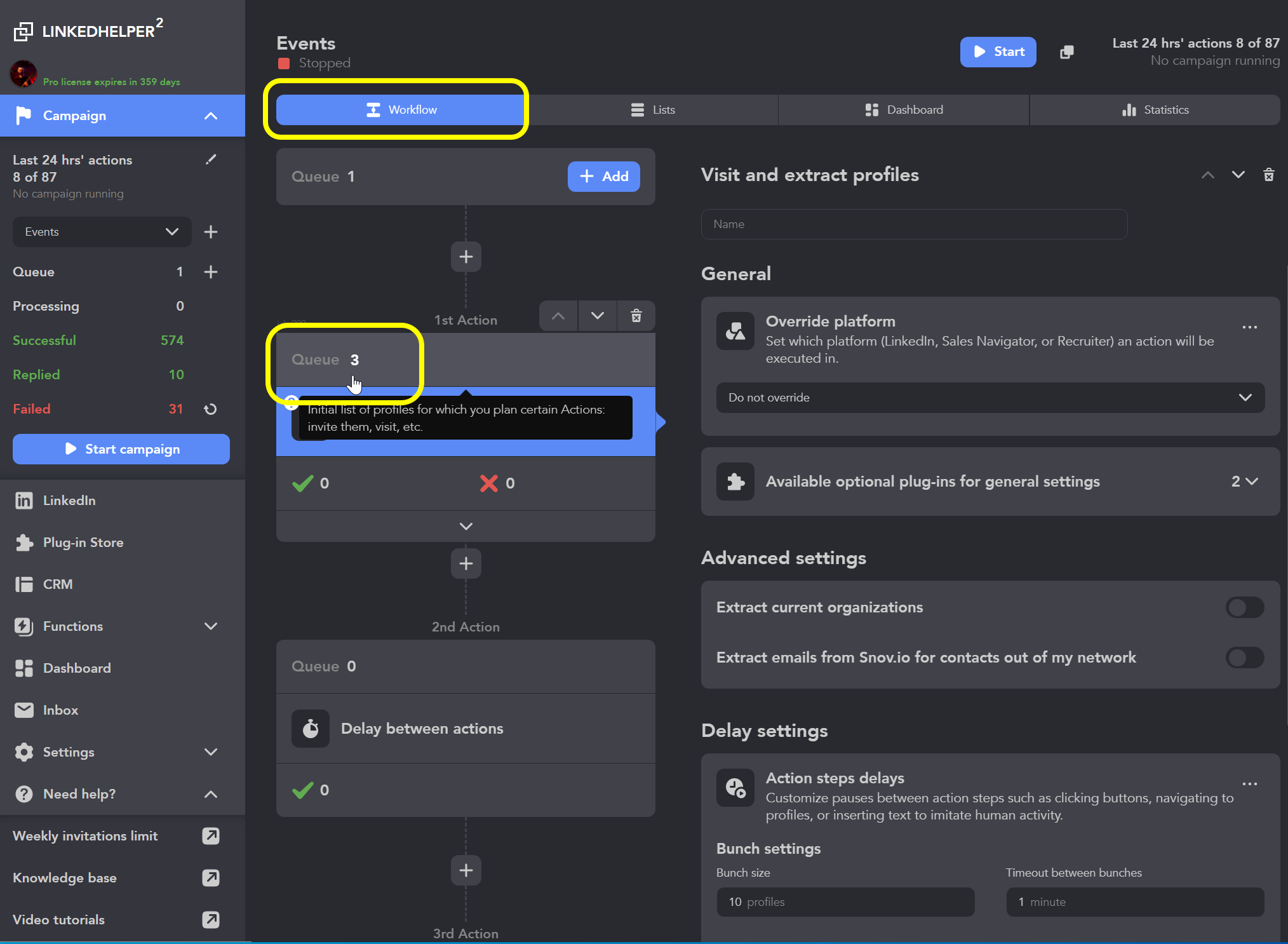Open Video tutorials link
This screenshot has height=944, width=1288.
click(x=211, y=920)
